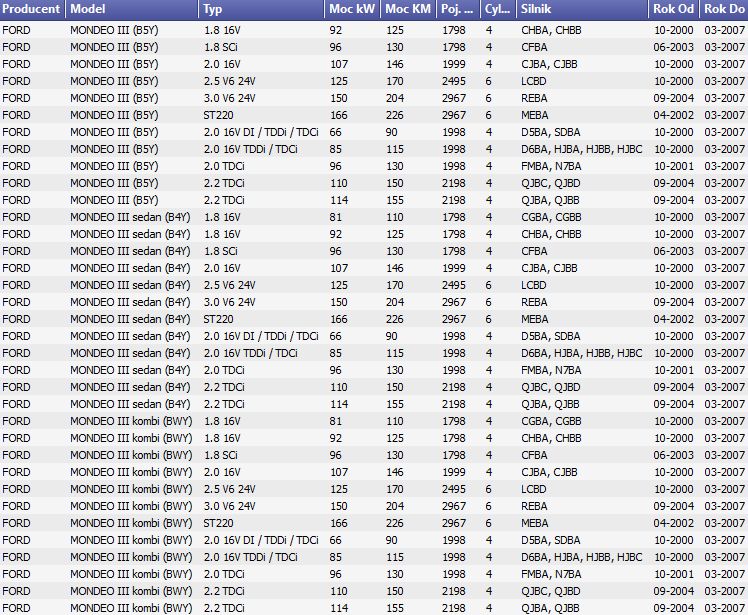This screenshot has width=748, height=615.
Task: Select "MONDEO III (B5Y)" in the 3.0 V6 24V row
Action: (114, 98)
